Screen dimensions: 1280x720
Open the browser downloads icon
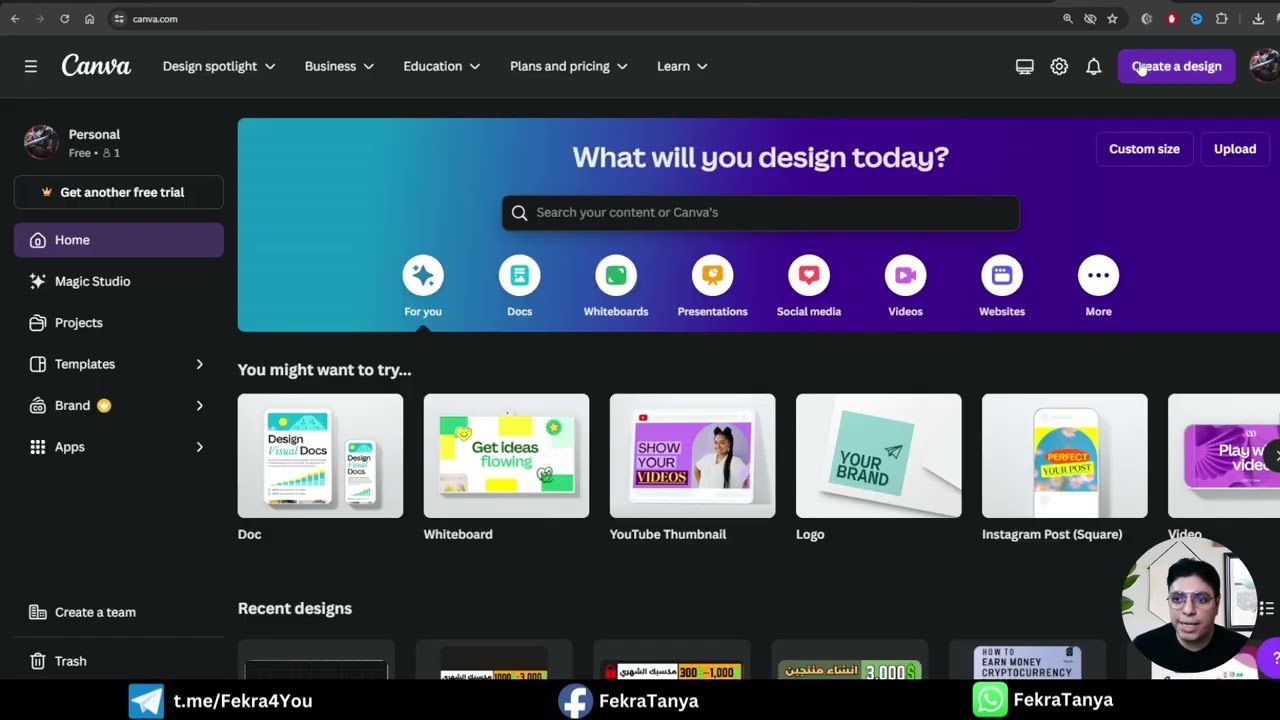tap(1258, 19)
